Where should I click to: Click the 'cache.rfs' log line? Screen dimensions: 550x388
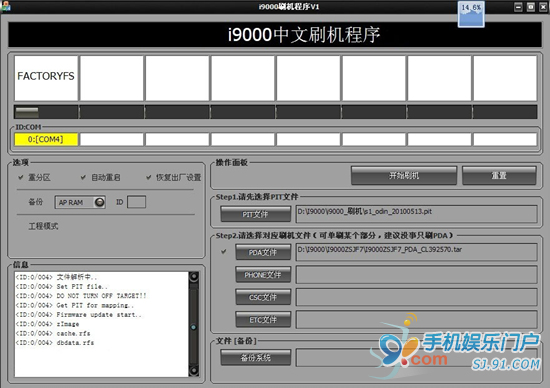53,333
